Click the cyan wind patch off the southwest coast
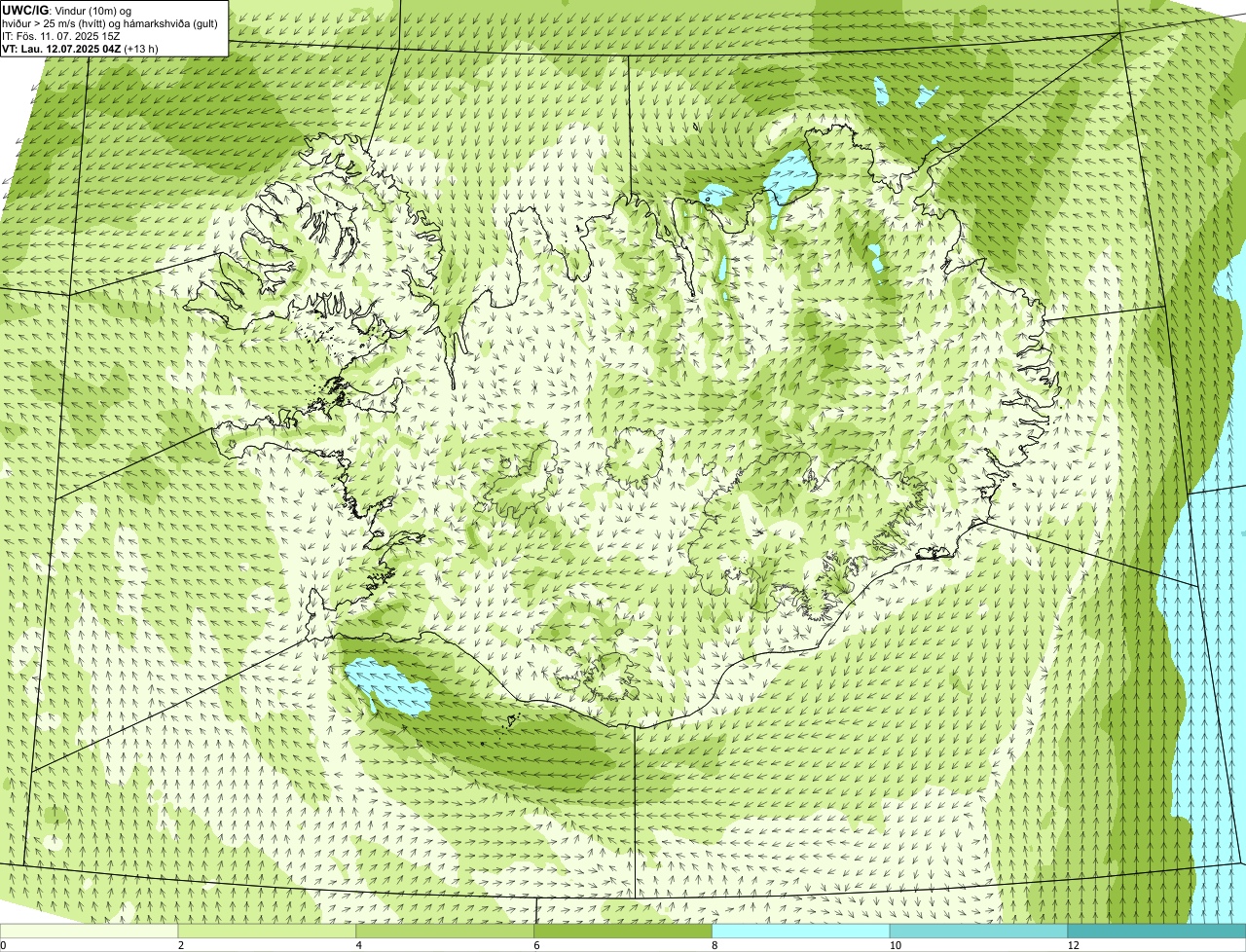This screenshot has height=952, width=1246. [389, 687]
